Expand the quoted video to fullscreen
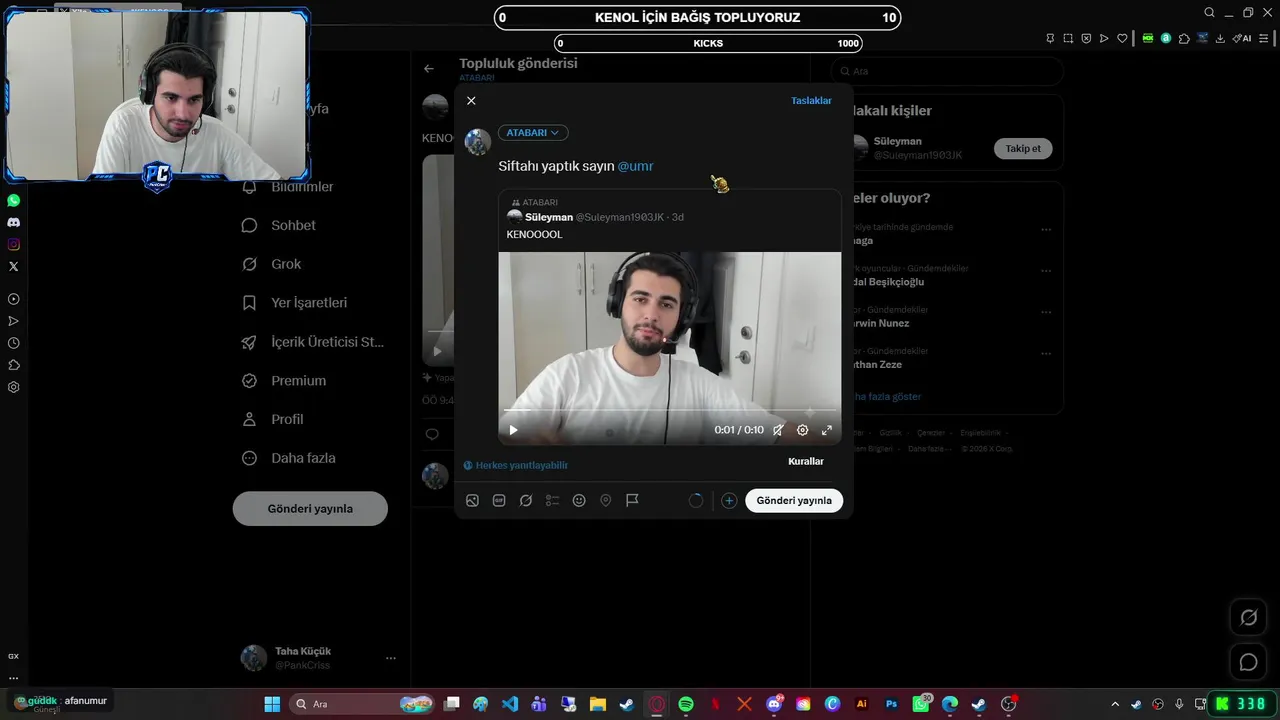Image resolution: width=1280 pixels, height=720 pixels. (x=827, y=430)
